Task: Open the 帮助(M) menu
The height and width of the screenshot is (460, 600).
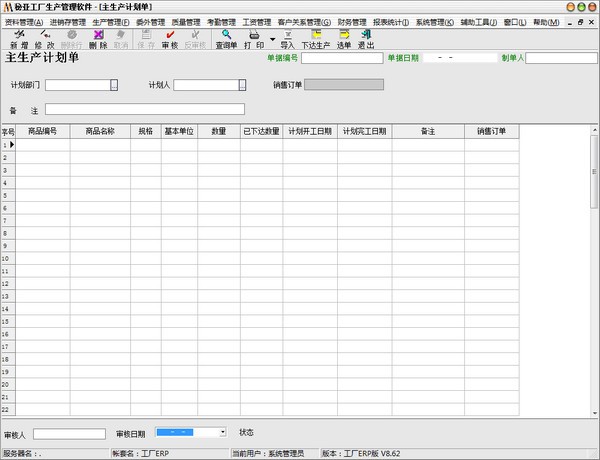Action: click(x=546, y=22)
